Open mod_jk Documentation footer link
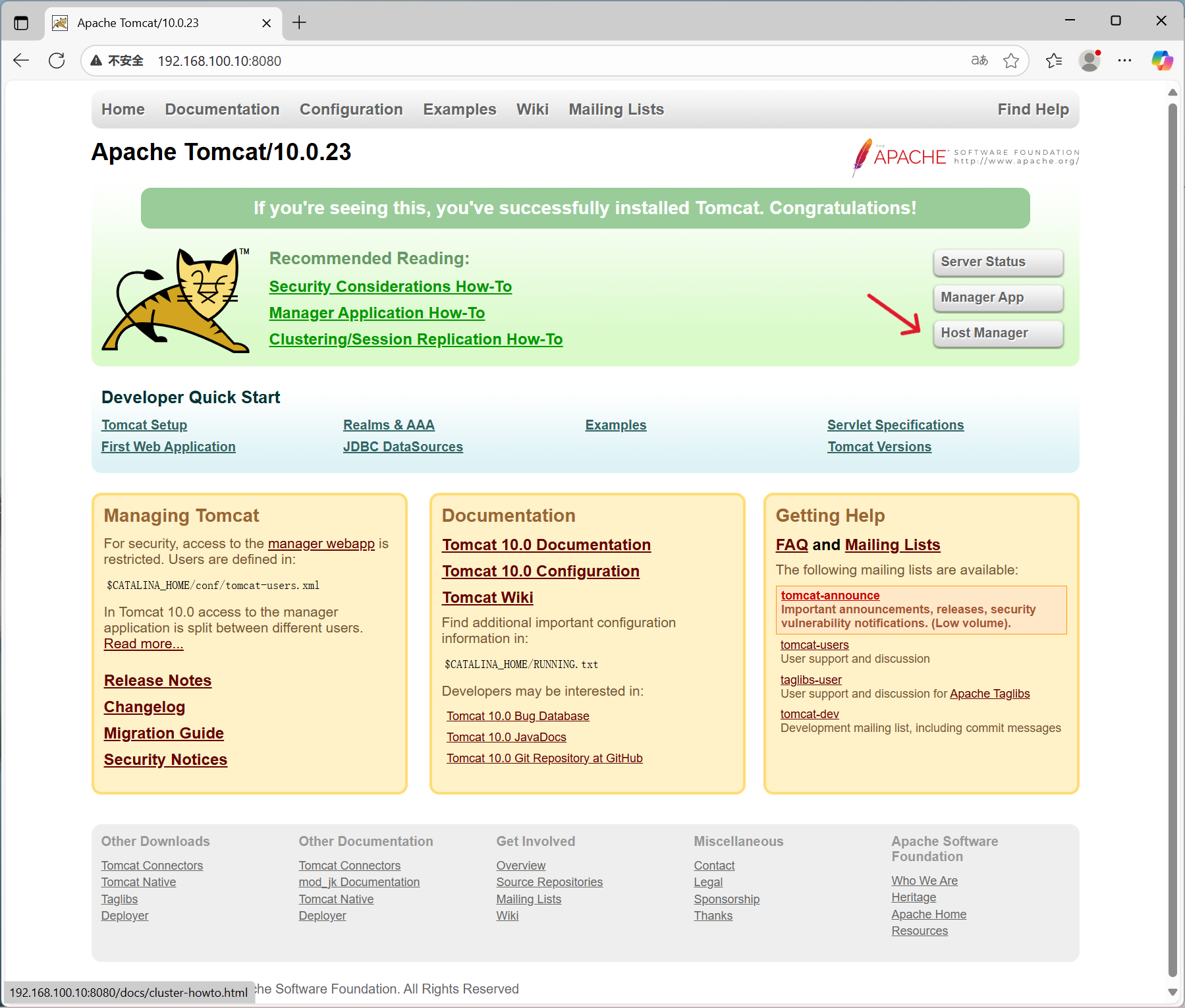Screen dimensions: 1185x1008 359,882
